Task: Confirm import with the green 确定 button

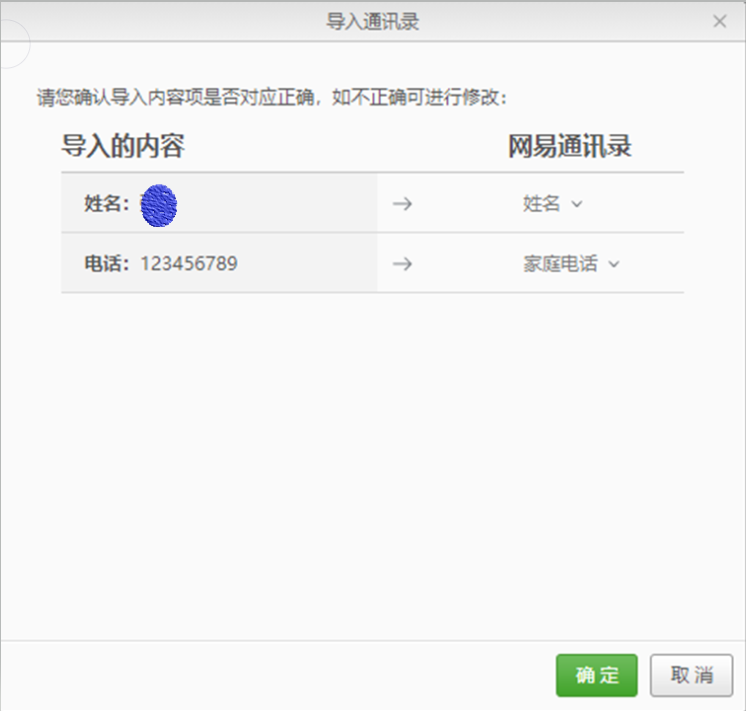Action: click(597, 675)
